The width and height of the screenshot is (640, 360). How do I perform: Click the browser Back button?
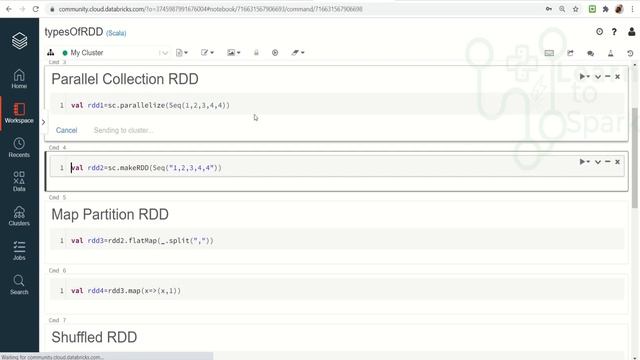click(x=9, y=9)
